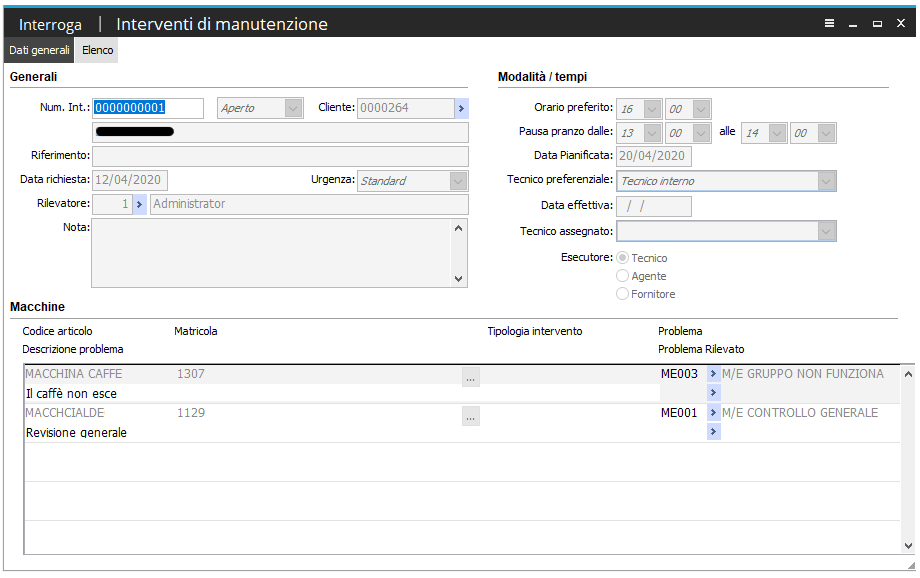The image size is (920, 578).
Task: Click the matricola 1307 cell
Action: click(191, 374)
